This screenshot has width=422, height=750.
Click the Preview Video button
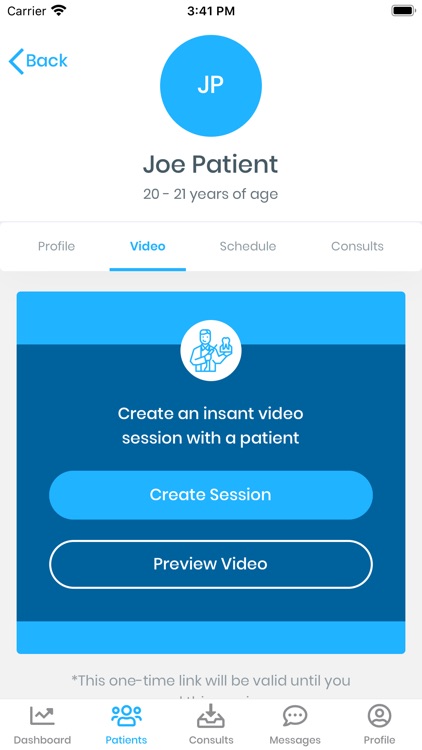point(211,564)
